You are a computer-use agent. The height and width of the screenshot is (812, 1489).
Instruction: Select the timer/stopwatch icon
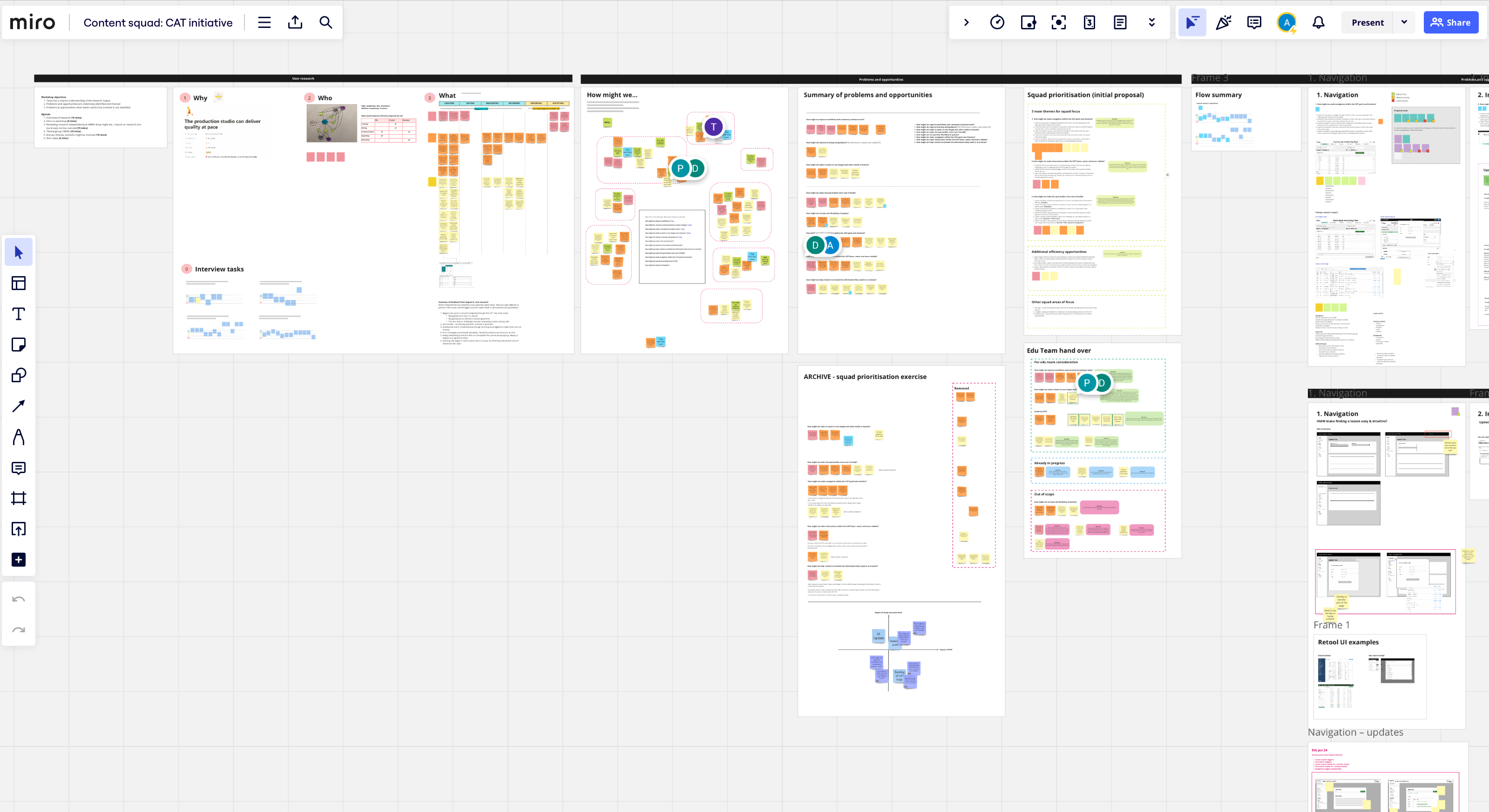[x=997, y=22]
